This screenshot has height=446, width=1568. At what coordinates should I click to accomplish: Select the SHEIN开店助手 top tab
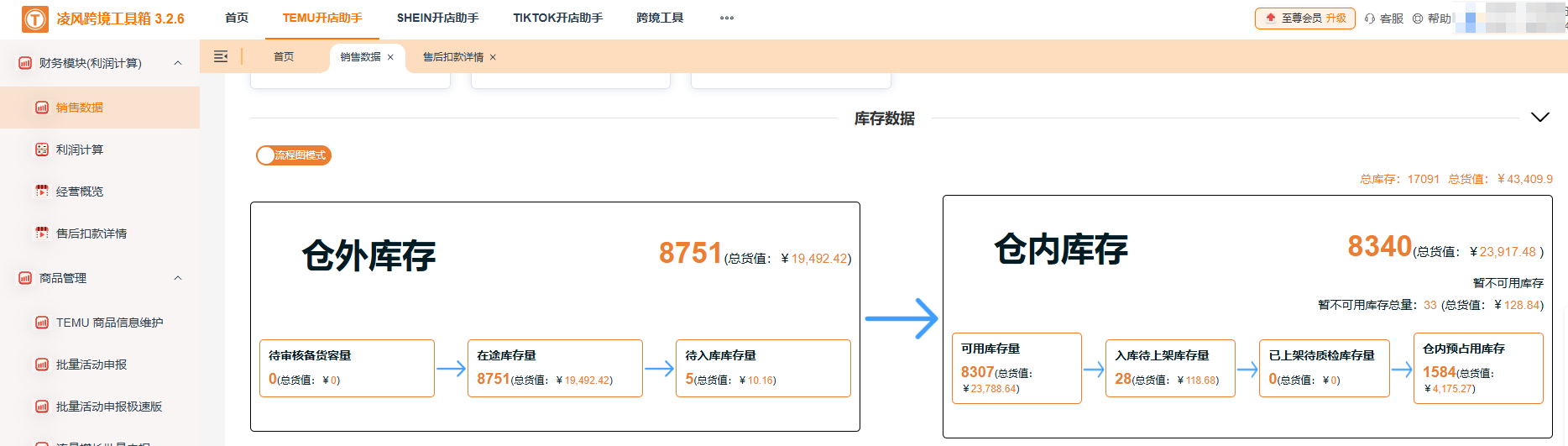click(437, 18)
